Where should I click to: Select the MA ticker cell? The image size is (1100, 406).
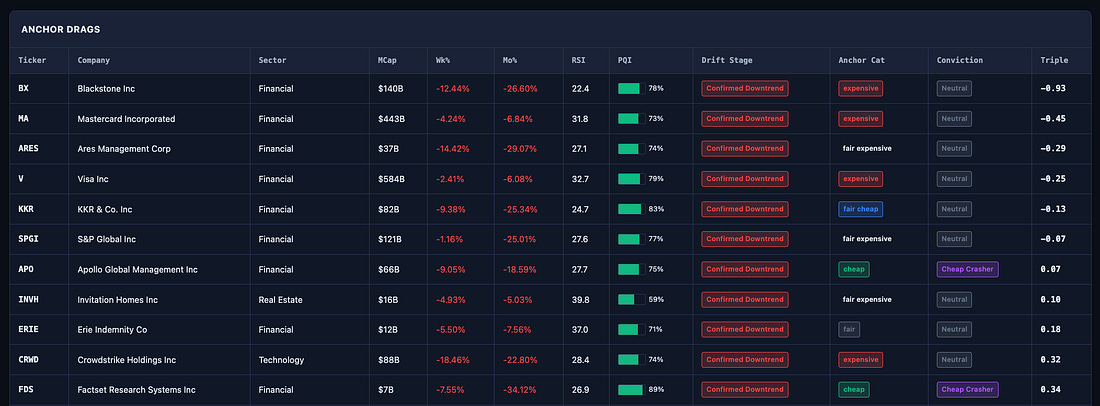tap(23, 119)
